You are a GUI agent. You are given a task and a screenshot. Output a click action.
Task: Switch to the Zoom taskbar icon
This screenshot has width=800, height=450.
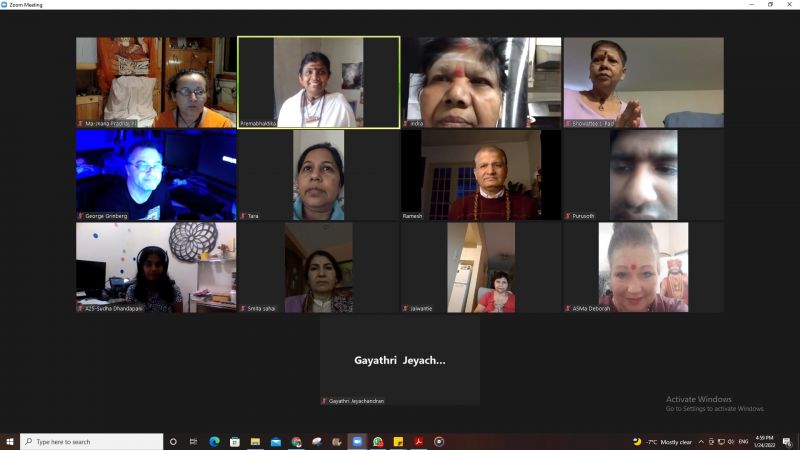coord(357,441)
